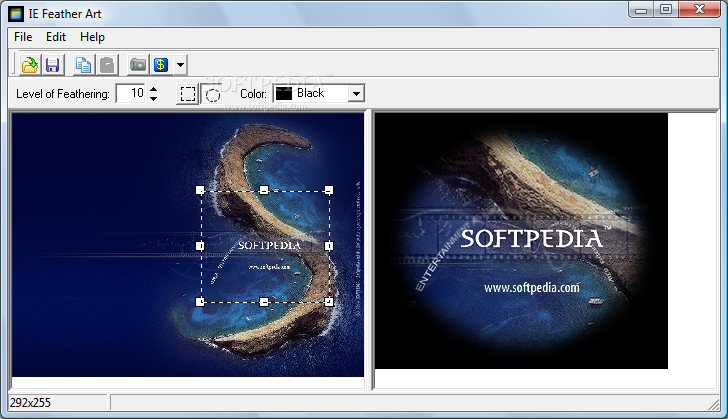Image resolution: width=728 pixels, height=419 pixels.
Task: Click the Level of Feathering value field
Action: point(131,93)
